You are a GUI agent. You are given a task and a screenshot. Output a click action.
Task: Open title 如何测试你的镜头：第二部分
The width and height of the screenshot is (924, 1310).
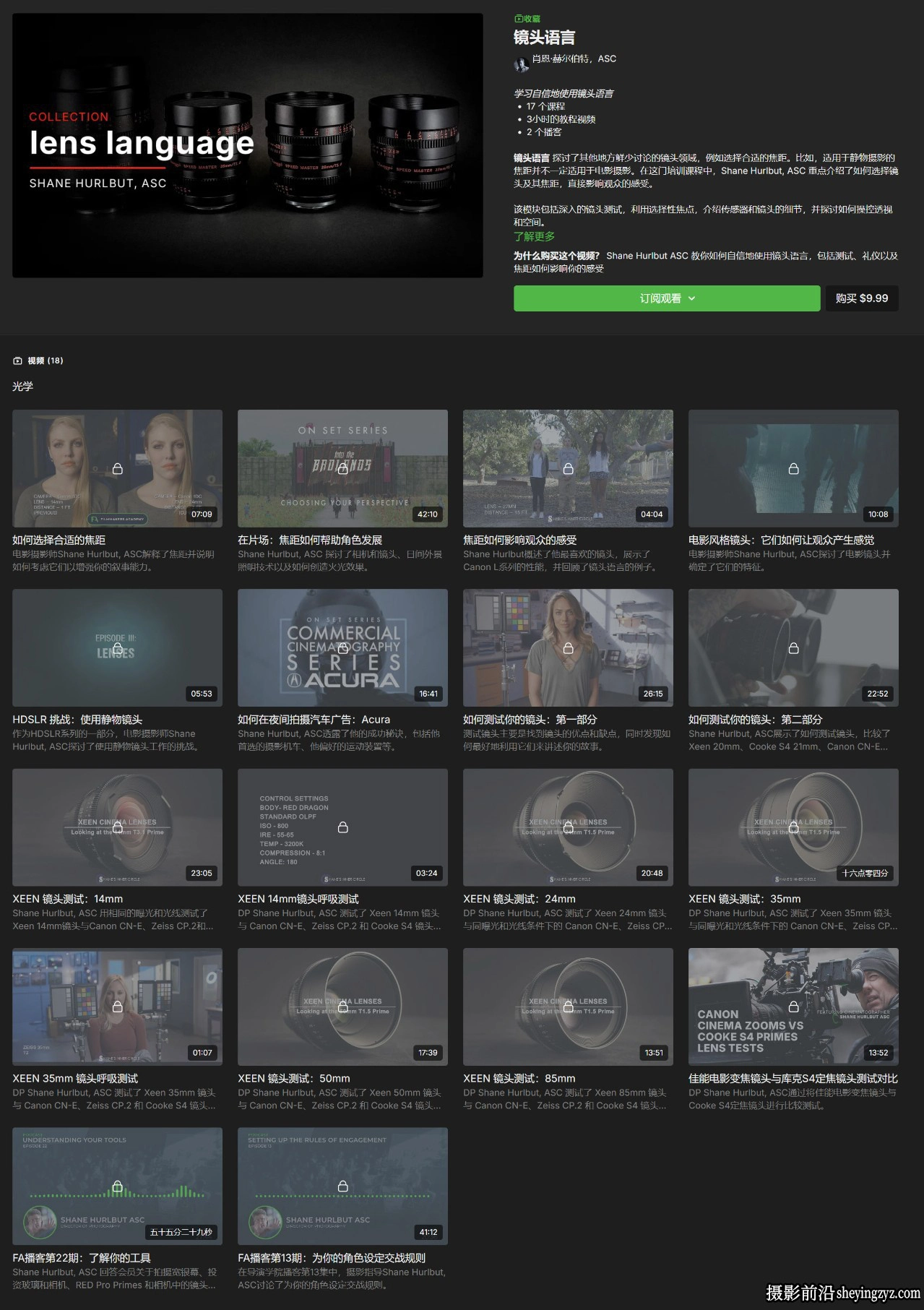point(755,720)
